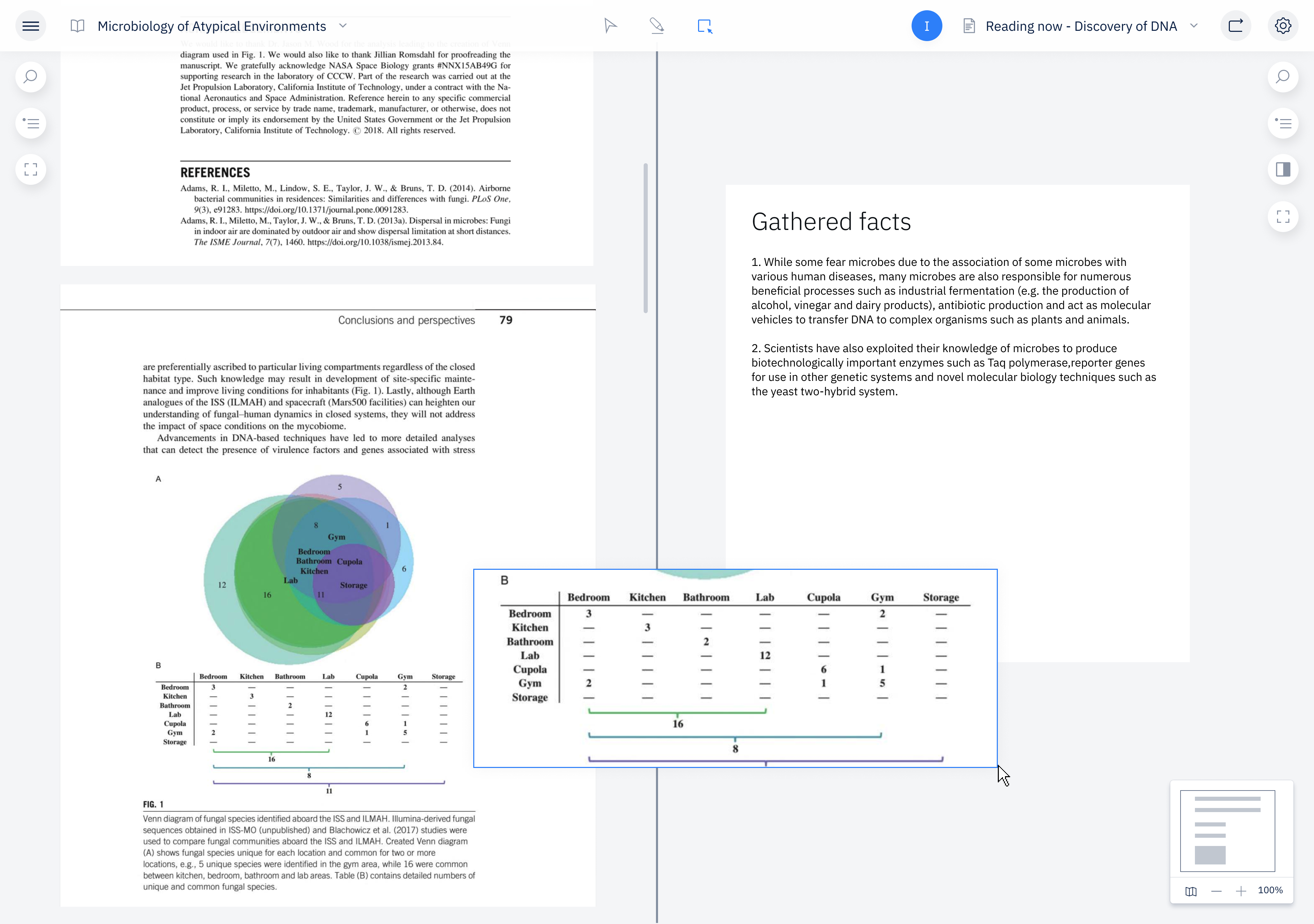
Task: Expand the Microbiology of Atypical Environments dropdown
Action: (343, 26)
